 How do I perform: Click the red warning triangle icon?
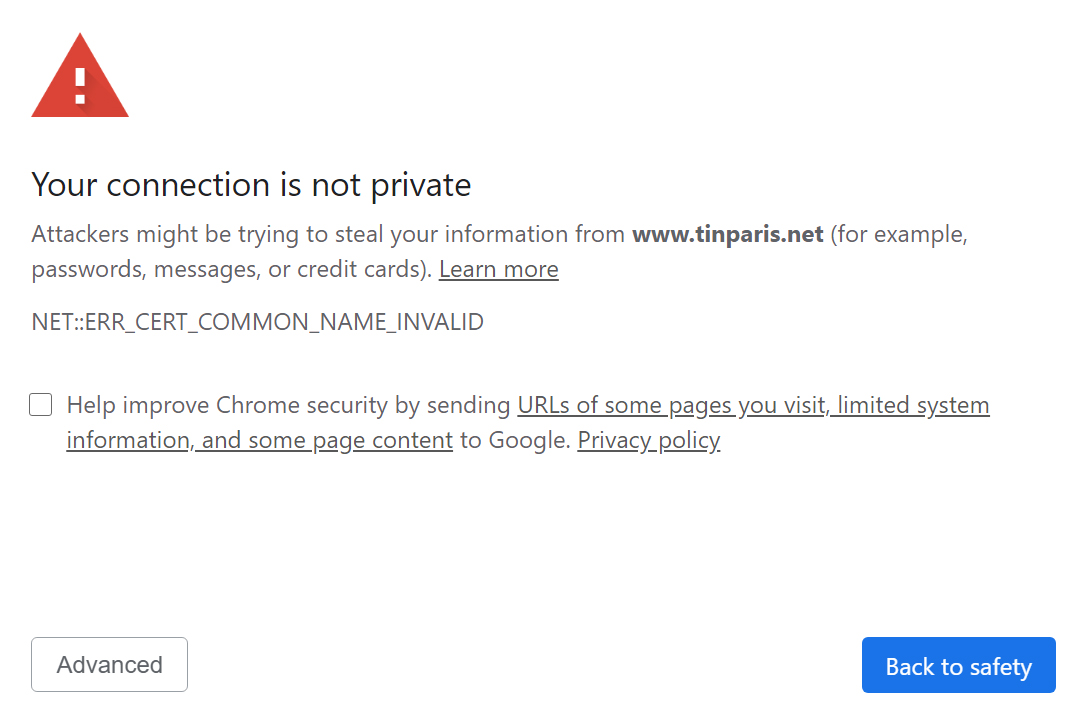80,75
